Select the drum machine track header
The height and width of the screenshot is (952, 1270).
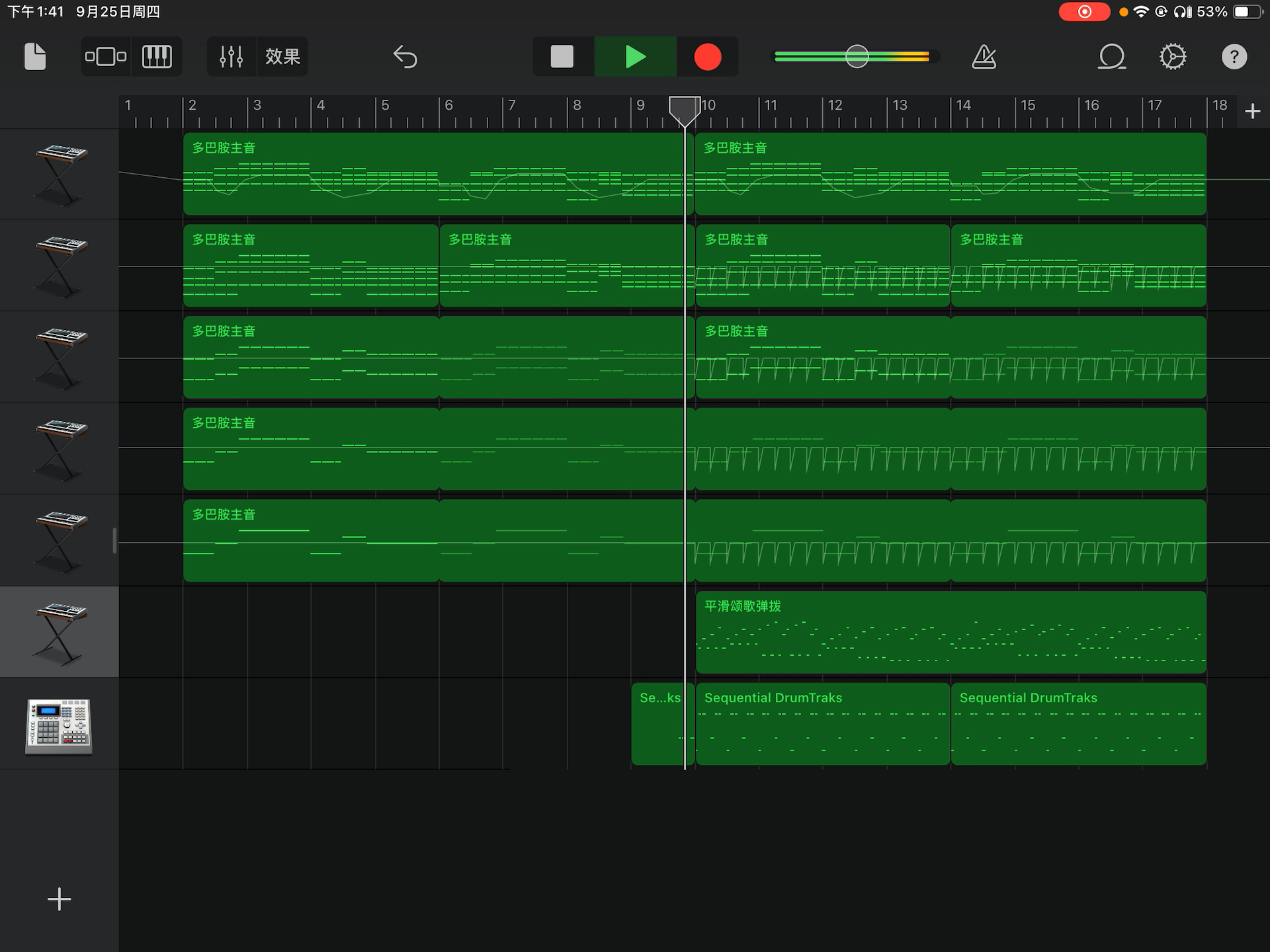click(x=60, y=725)
